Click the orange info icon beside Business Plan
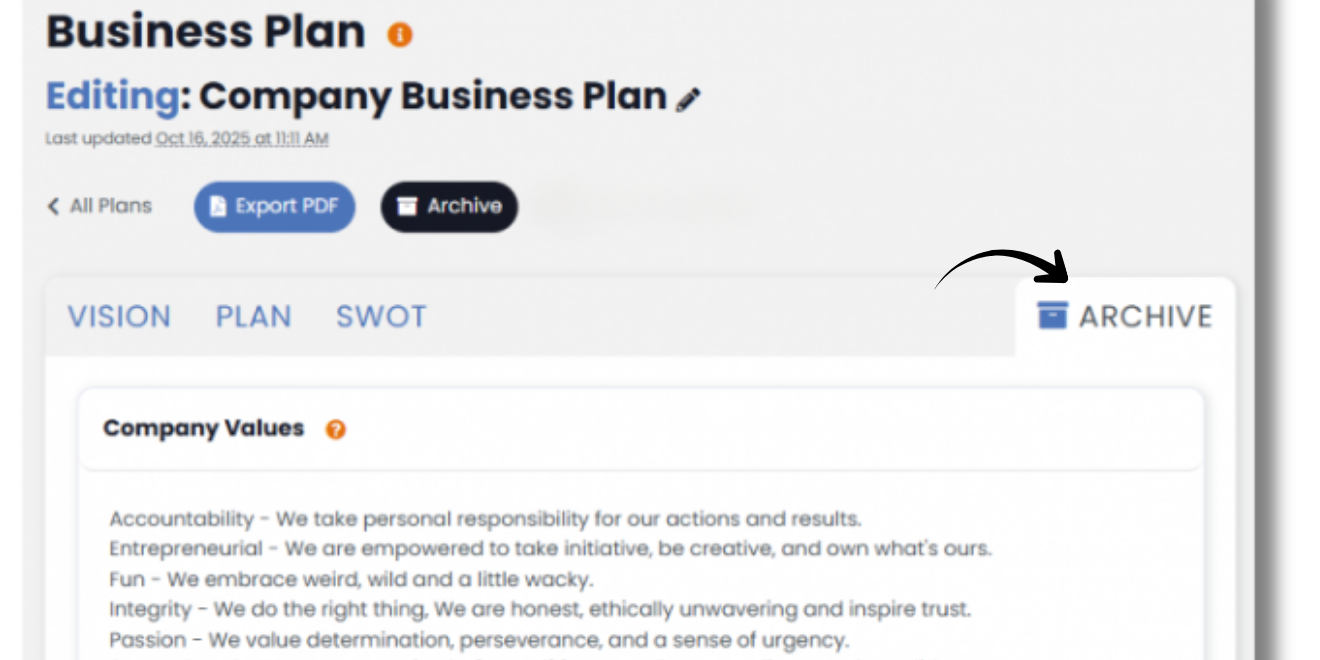 coord(400,35)
